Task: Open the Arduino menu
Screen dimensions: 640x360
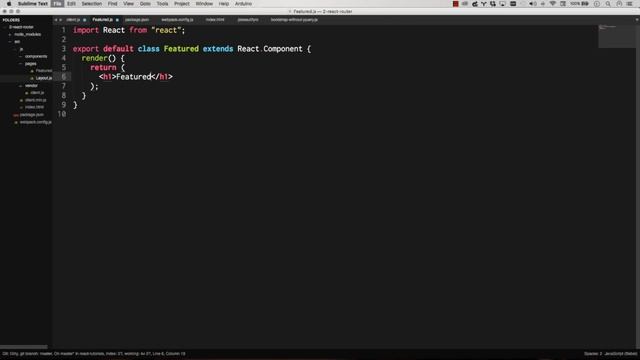Action: coord(243,4)
